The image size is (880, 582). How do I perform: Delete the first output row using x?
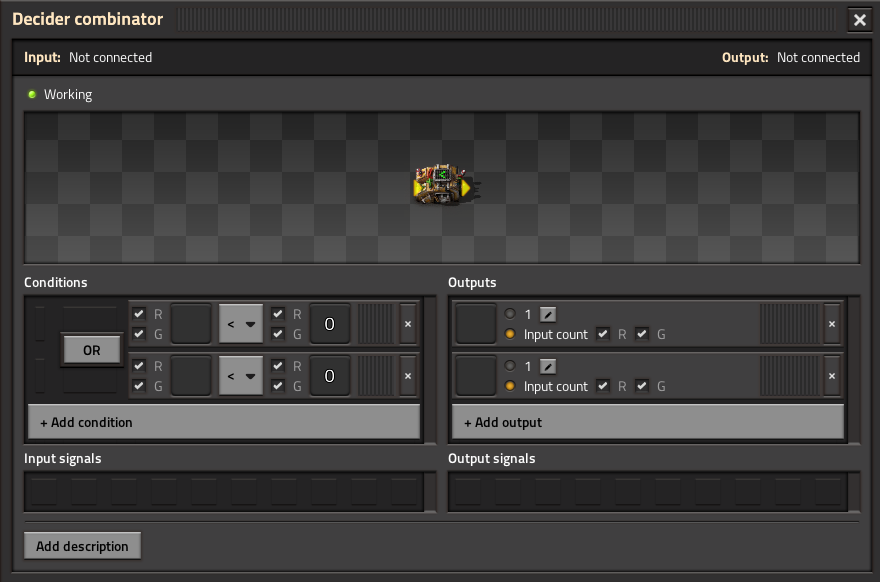click(x=831, y=324)
